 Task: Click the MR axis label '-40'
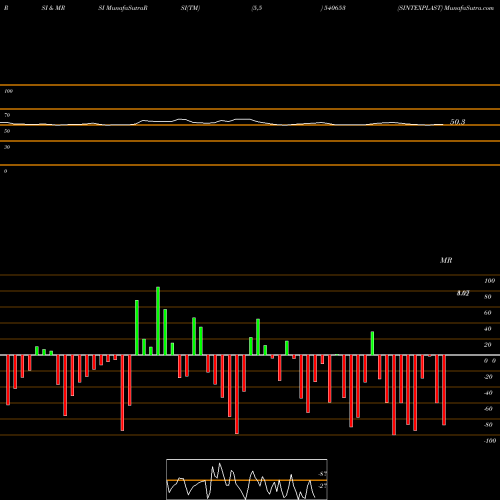pyautogui.click(x=488, y=393)
